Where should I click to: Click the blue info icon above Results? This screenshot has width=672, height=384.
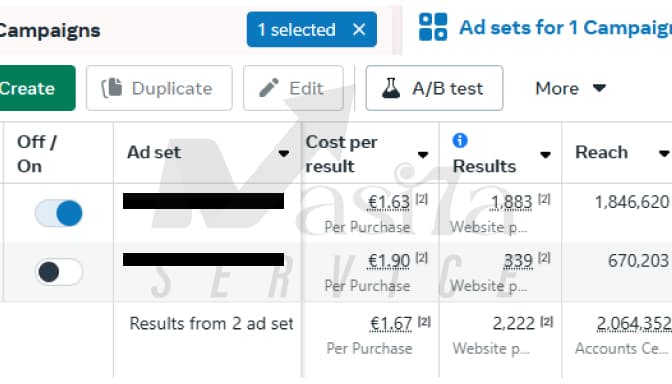(460, 140)
